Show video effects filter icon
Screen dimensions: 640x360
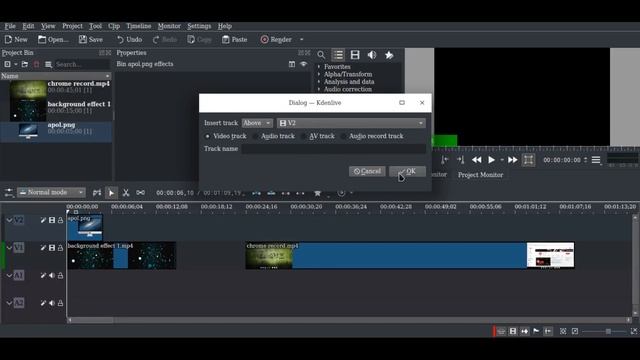point(355,55)
